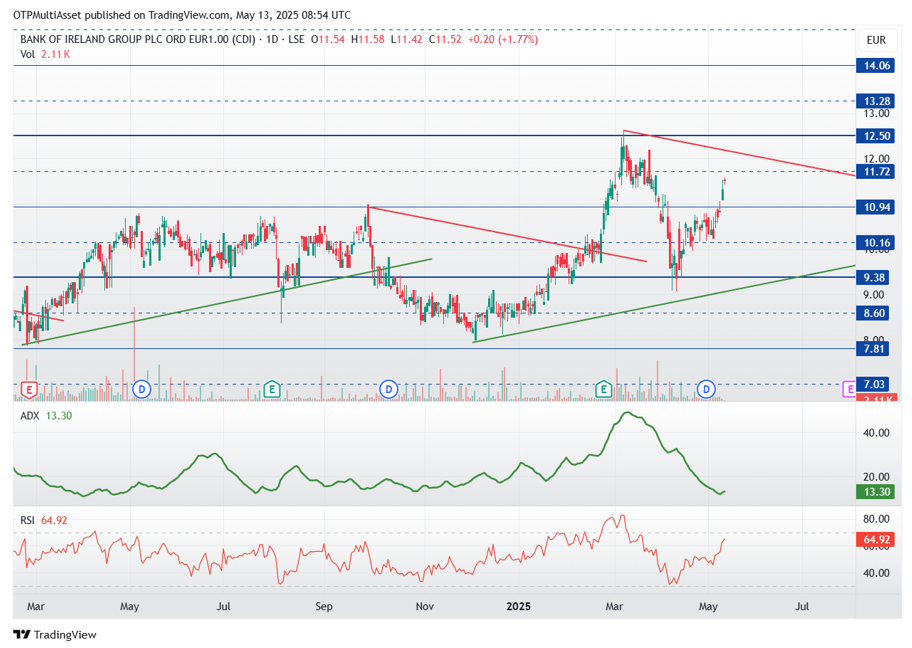912x648 pixels.
Task: Click the ADX 13.30 indicator legend
Action: pos(46,415)
